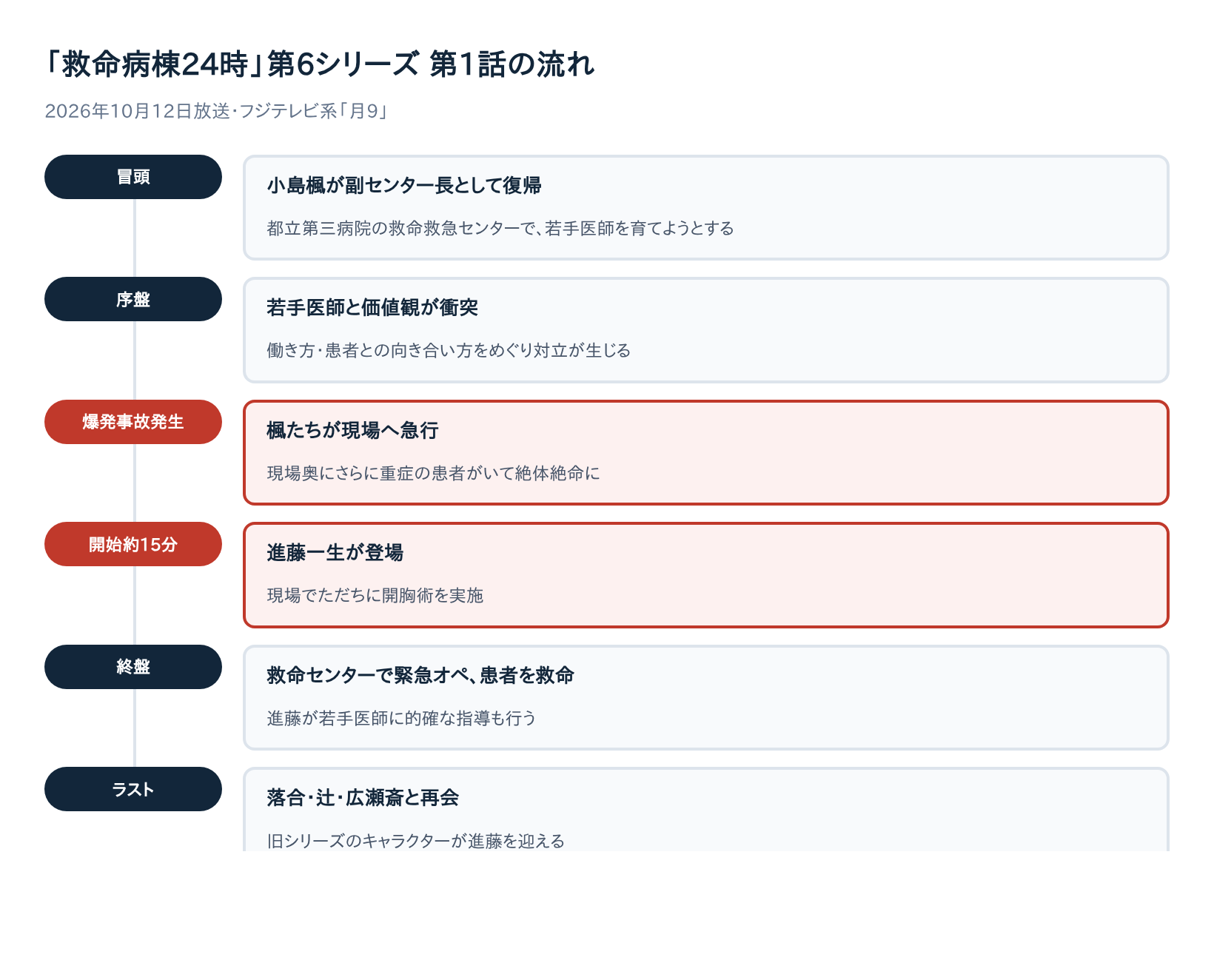Click the 若手医師と価値観が衝突 card
The image size is (1214, 980).
[706, 330]
